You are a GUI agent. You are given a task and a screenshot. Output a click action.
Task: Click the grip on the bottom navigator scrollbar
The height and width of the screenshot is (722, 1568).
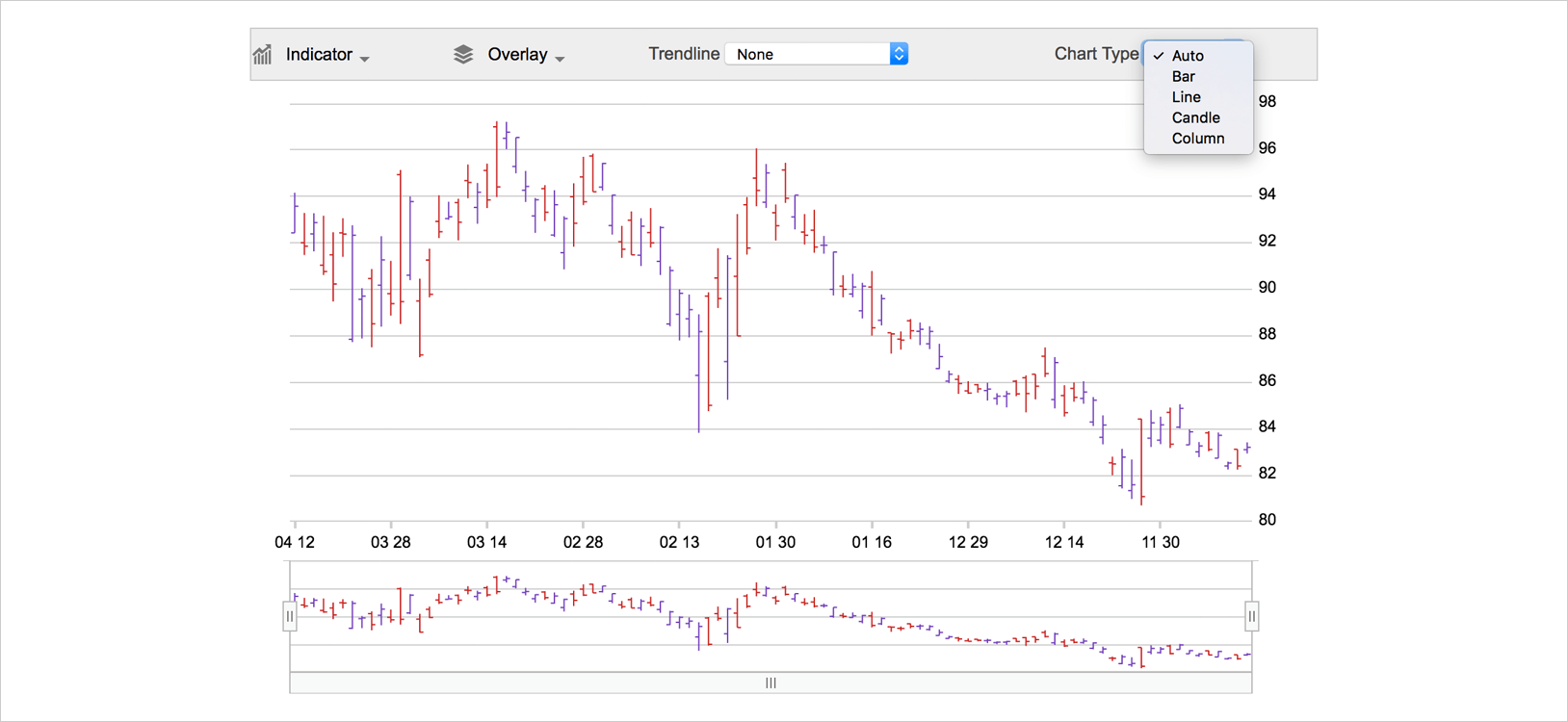pos(771,683)
